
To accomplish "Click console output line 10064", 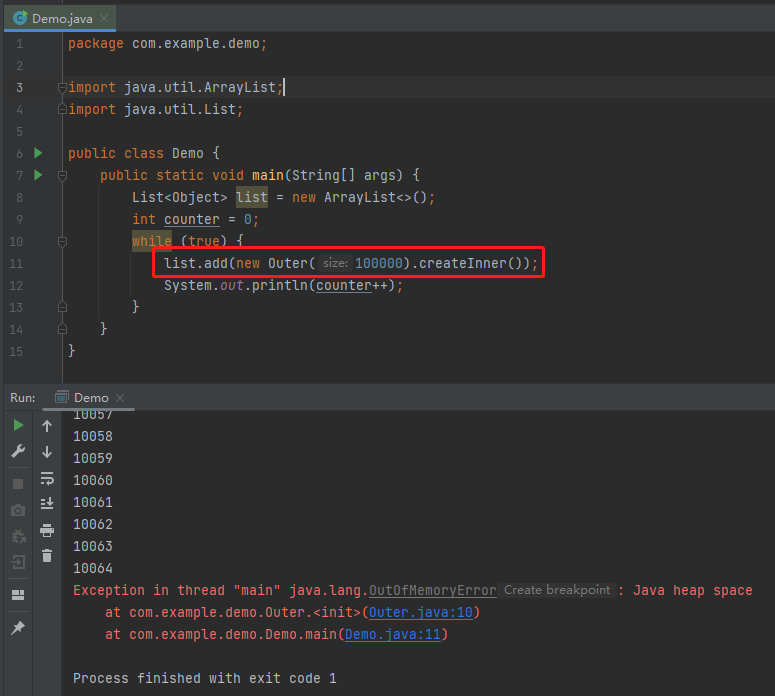I will (93, 568).
